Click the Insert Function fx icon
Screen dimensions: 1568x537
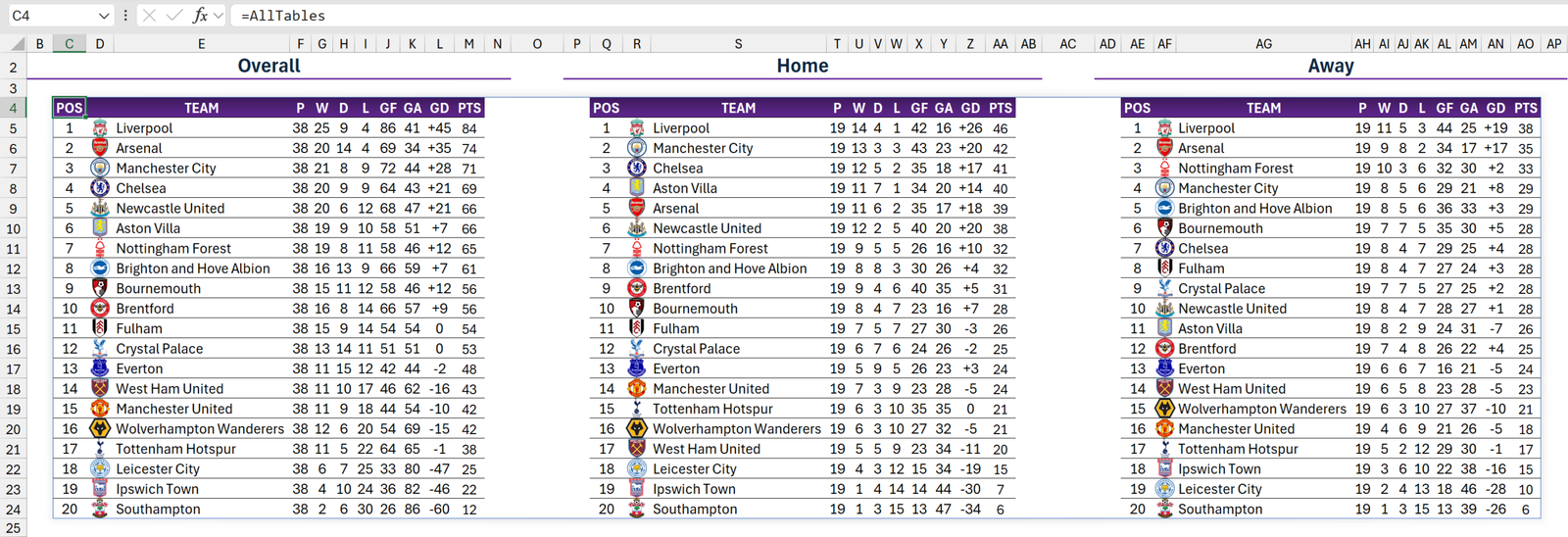point(200,15)
